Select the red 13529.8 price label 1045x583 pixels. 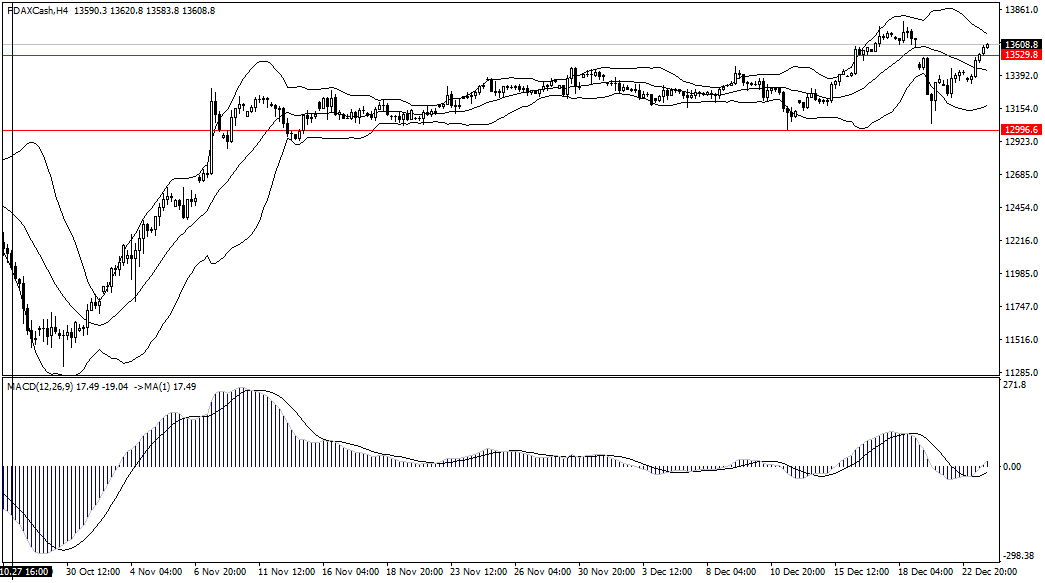click(1020, 56)
